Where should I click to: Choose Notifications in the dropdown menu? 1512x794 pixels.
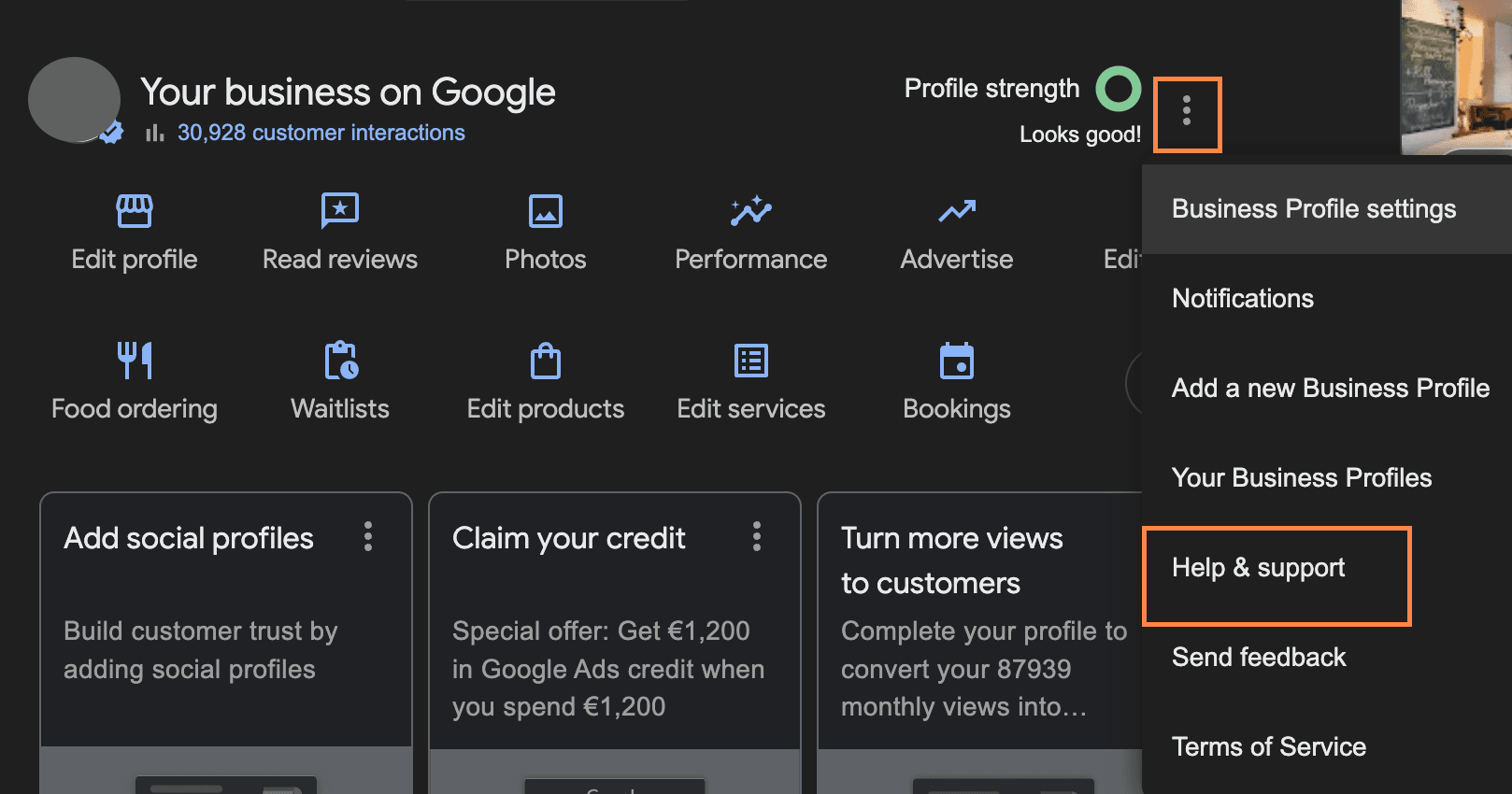click(1327, 299)
